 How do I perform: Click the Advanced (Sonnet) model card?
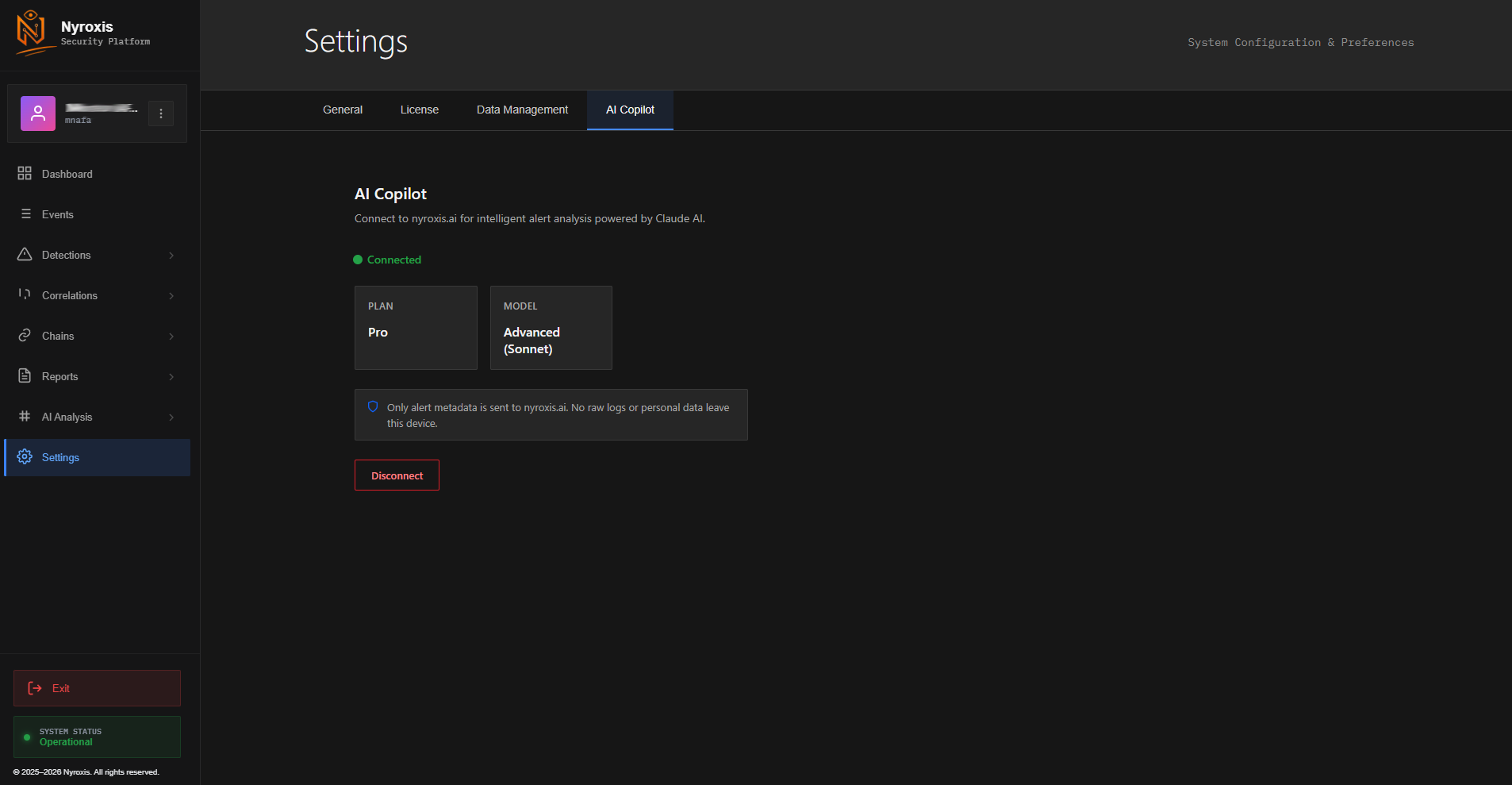[x=551, y=328]
